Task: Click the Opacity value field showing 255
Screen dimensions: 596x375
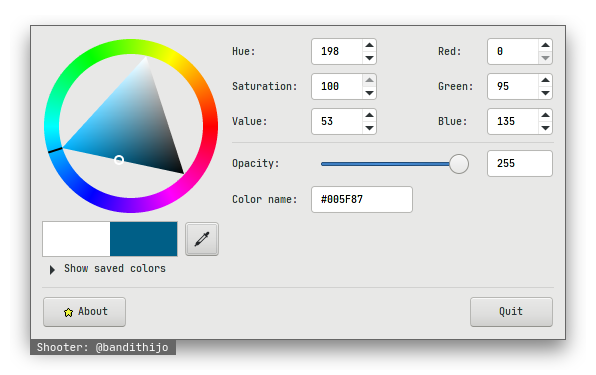Action: 520,163
